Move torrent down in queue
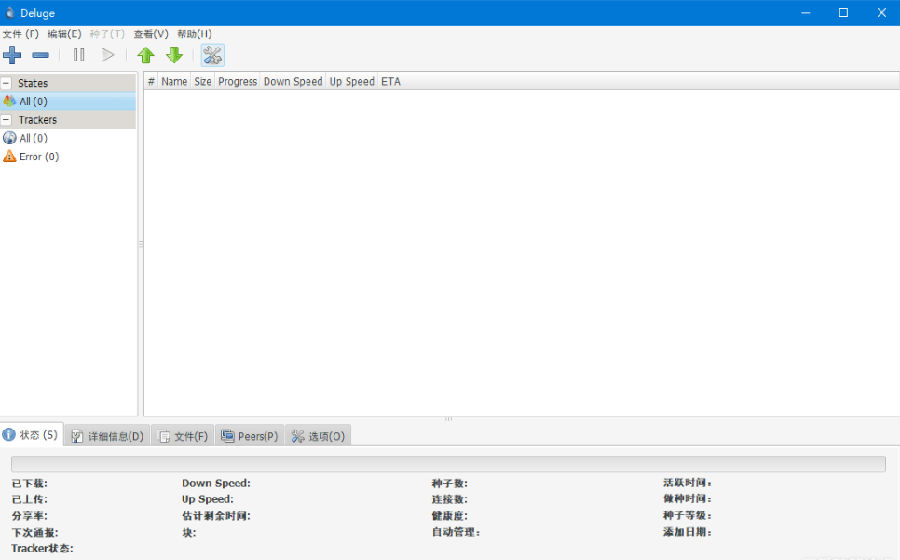This screenshot has height=560, width=900. click(x=174, y=55)
